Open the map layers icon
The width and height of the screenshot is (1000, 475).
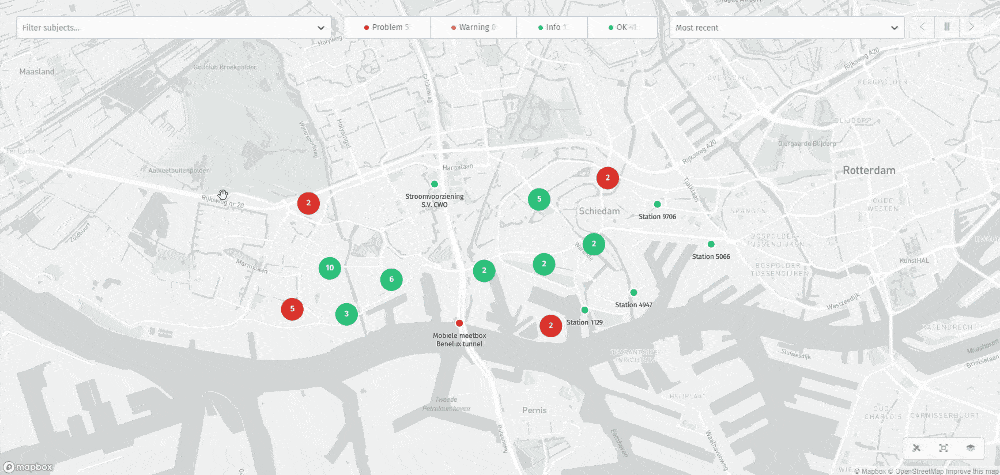(x=969, y=449)
